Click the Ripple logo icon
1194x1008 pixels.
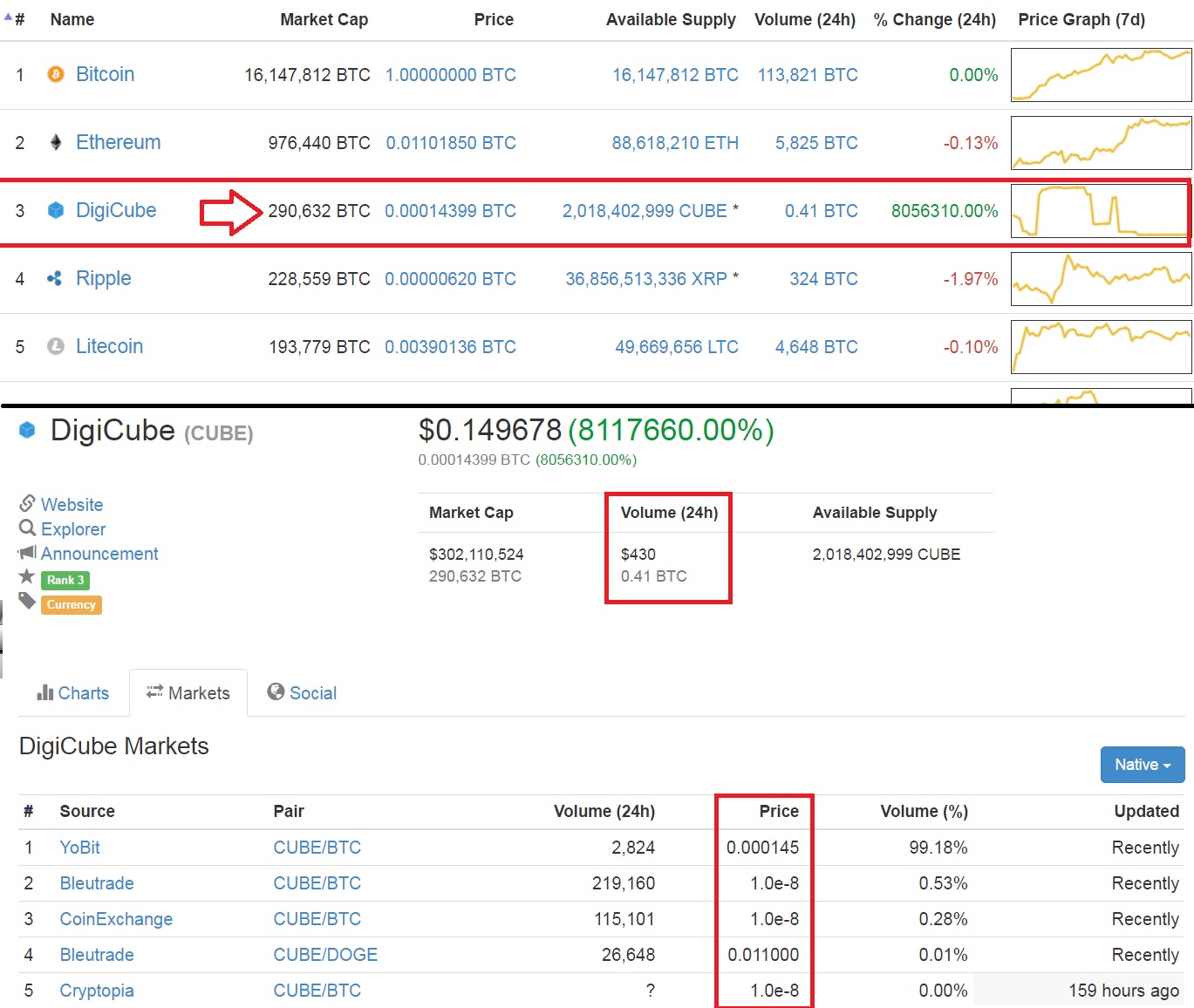[54, 278]
